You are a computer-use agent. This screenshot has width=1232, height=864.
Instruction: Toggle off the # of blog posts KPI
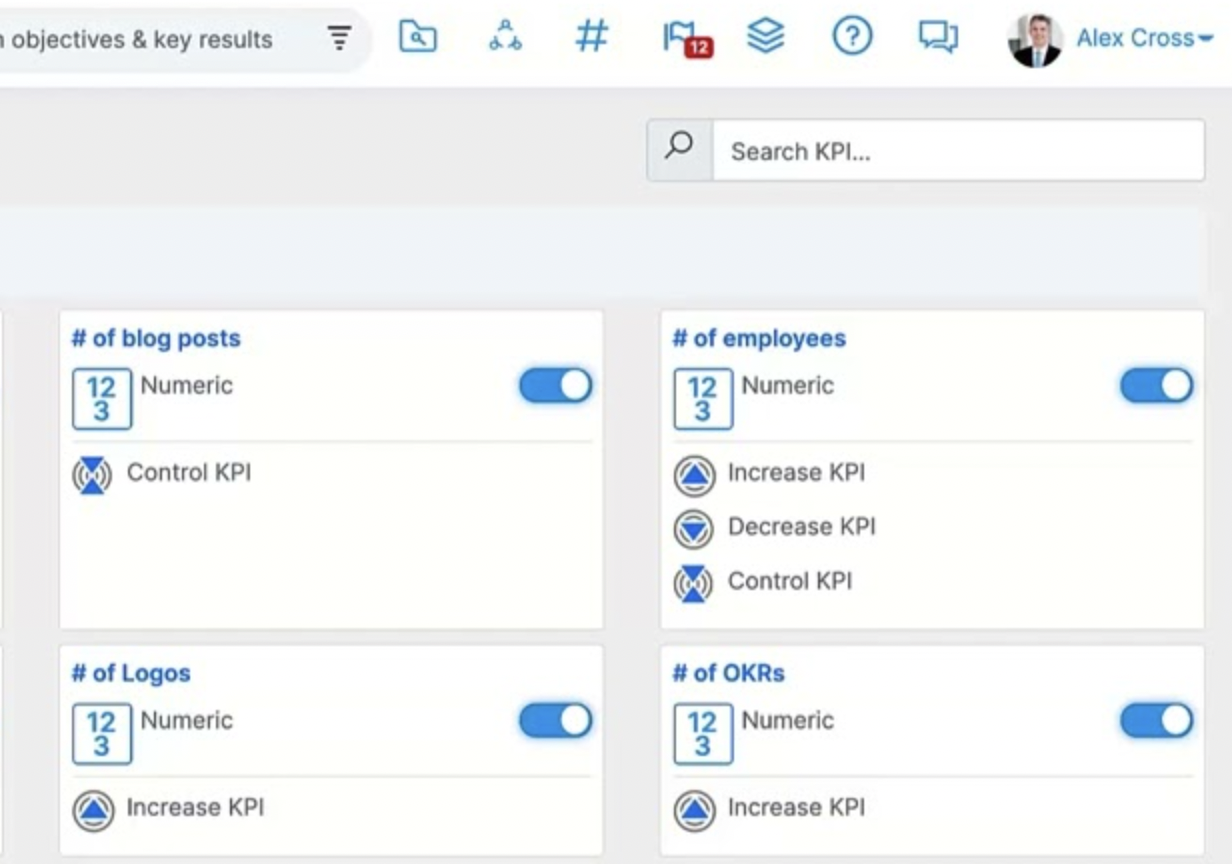click(x=556, y=386)
